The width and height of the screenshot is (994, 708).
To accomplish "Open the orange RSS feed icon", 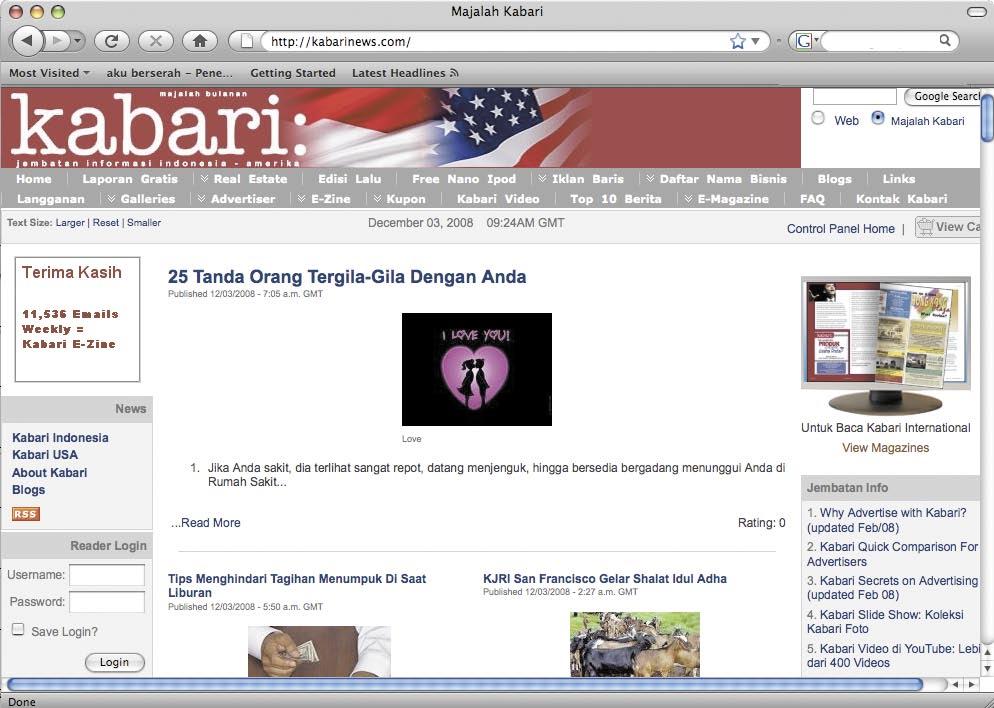I will (x=25, y=514).
